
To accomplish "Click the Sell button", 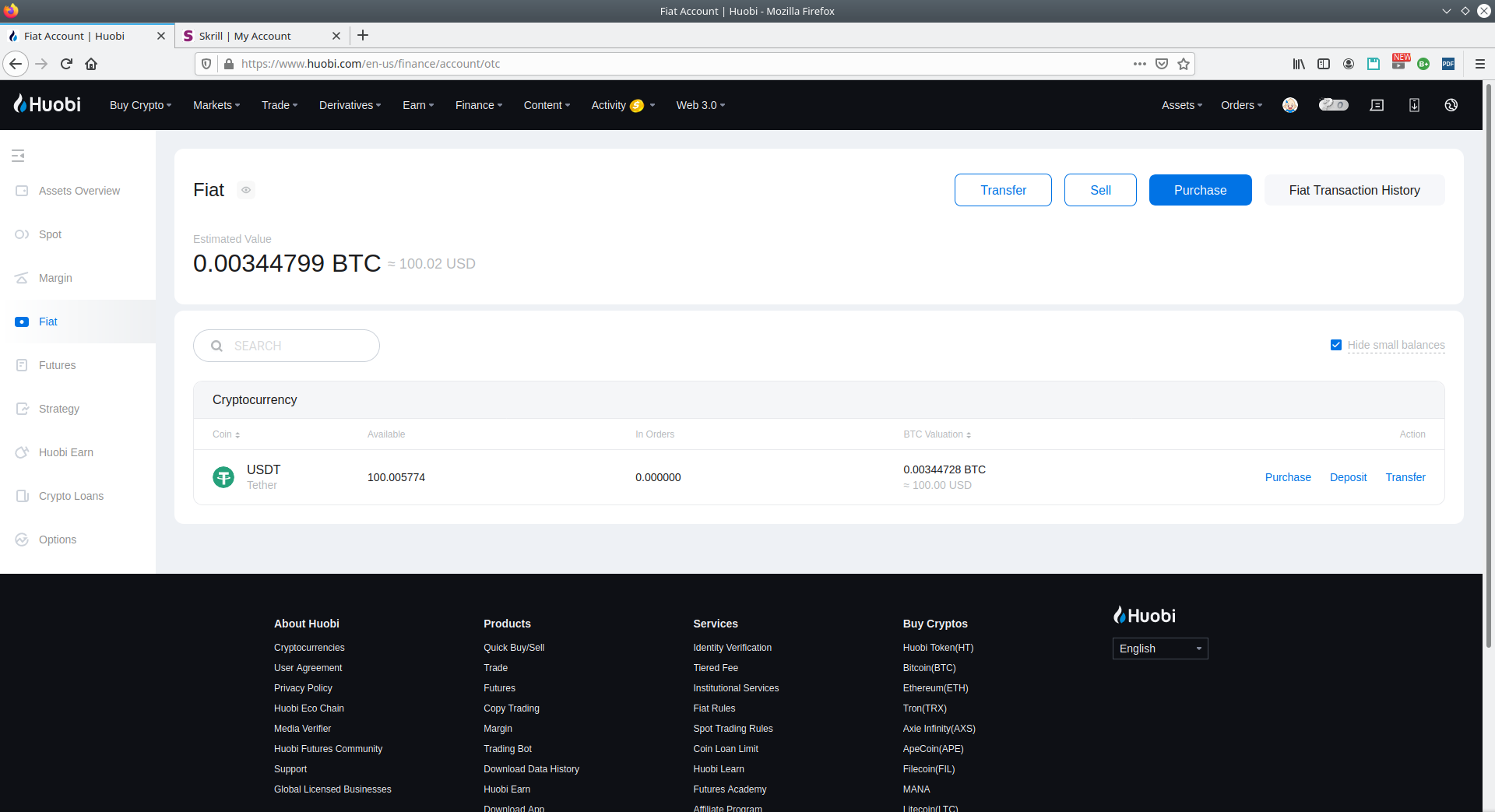I will click(x=1100, y=190).
